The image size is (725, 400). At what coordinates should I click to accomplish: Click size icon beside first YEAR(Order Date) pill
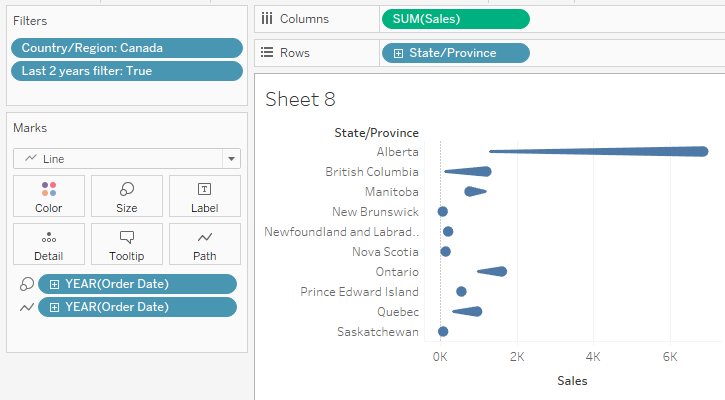coord(26,284)
